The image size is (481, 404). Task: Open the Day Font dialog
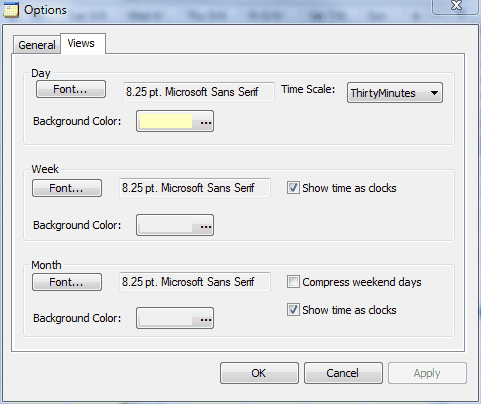[71, 89]
